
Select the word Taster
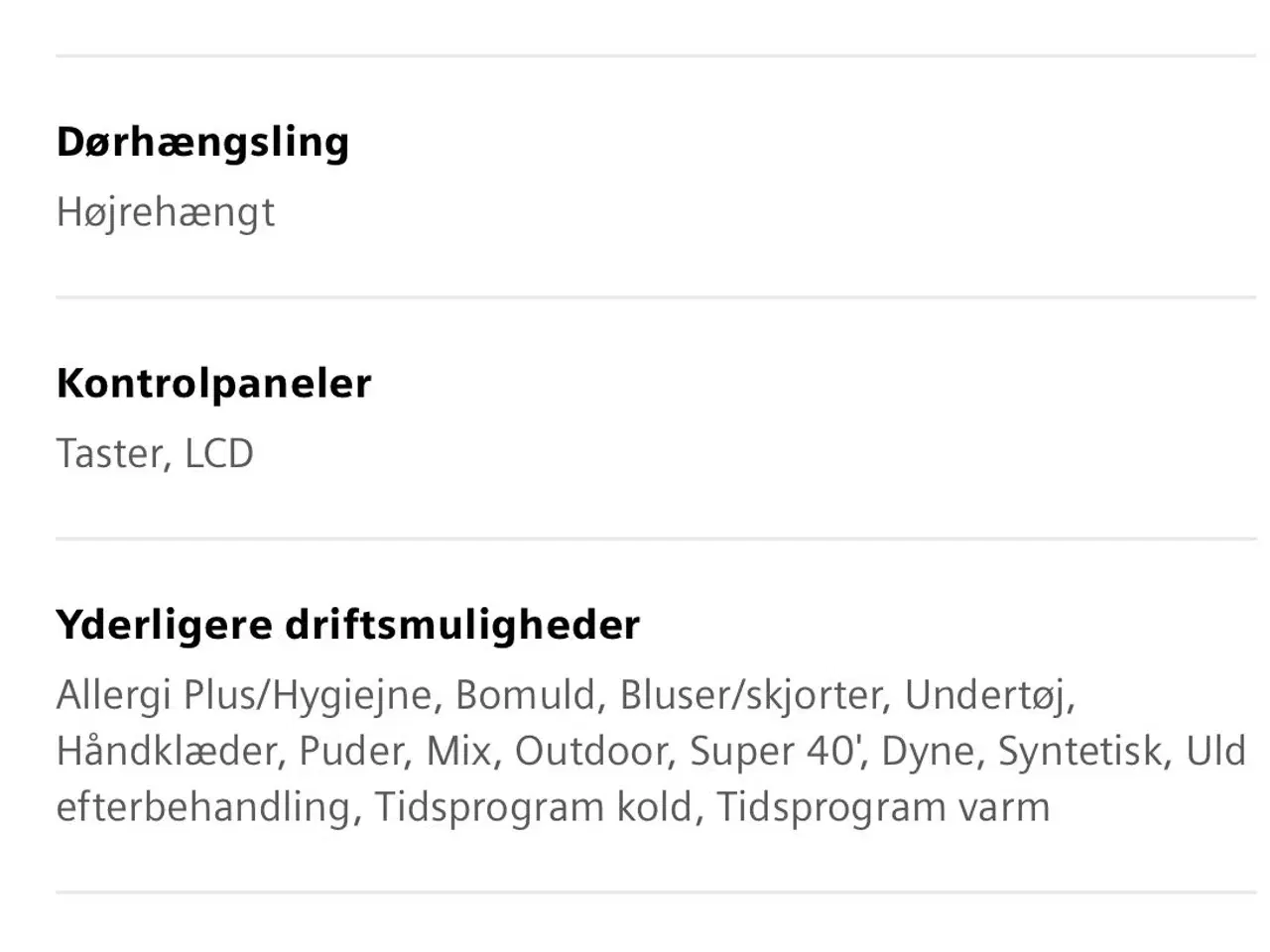tap(110, 454)
